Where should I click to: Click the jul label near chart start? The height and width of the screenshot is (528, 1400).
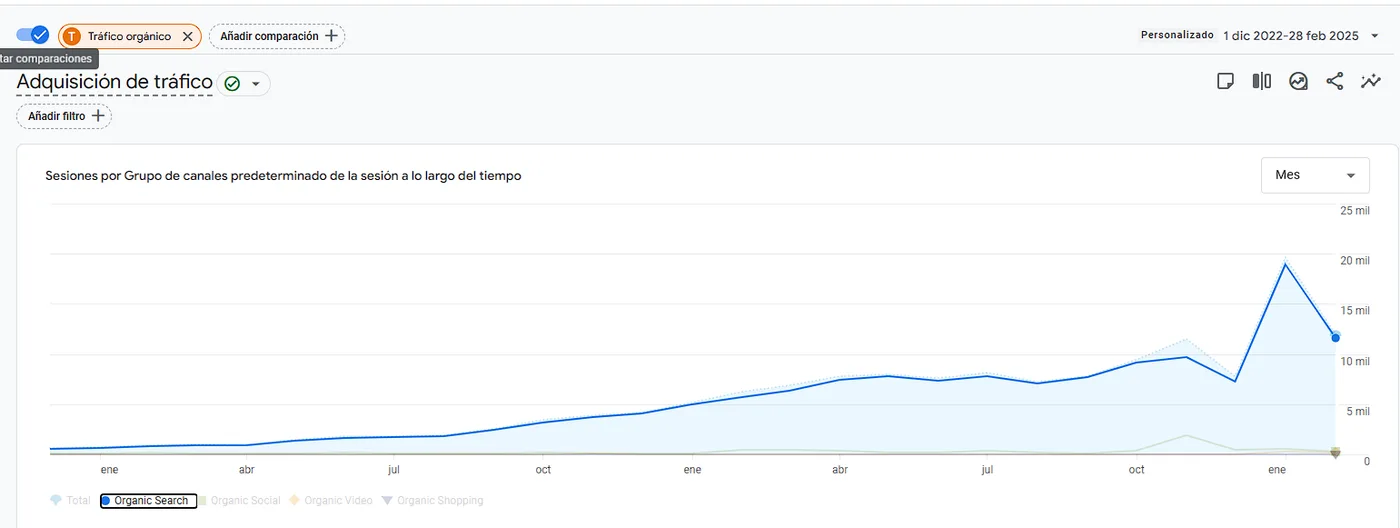tap(394, 469)
